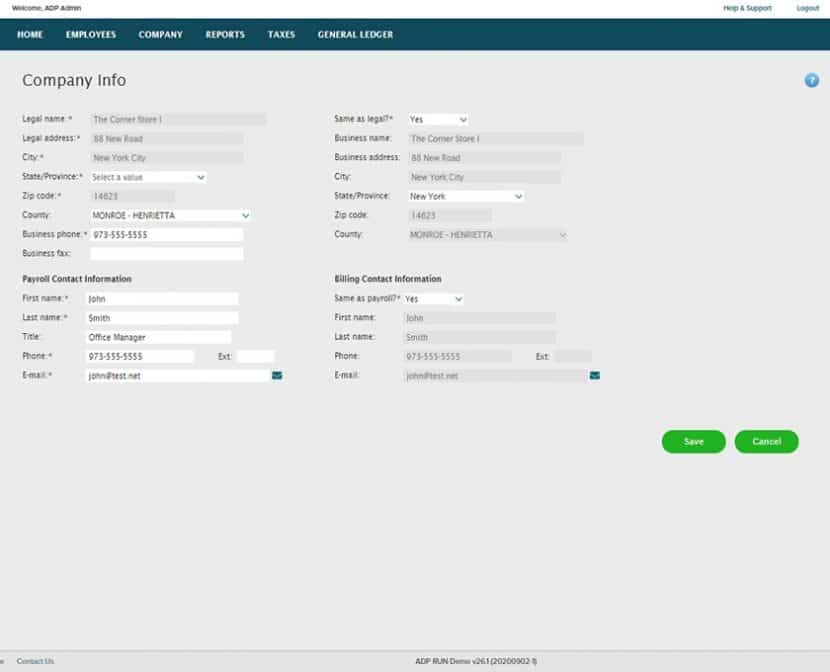This screenshot has width=830, height=672.
Task: Open the 'Same as payroll?' dropdown
Action: coord(431,298)
